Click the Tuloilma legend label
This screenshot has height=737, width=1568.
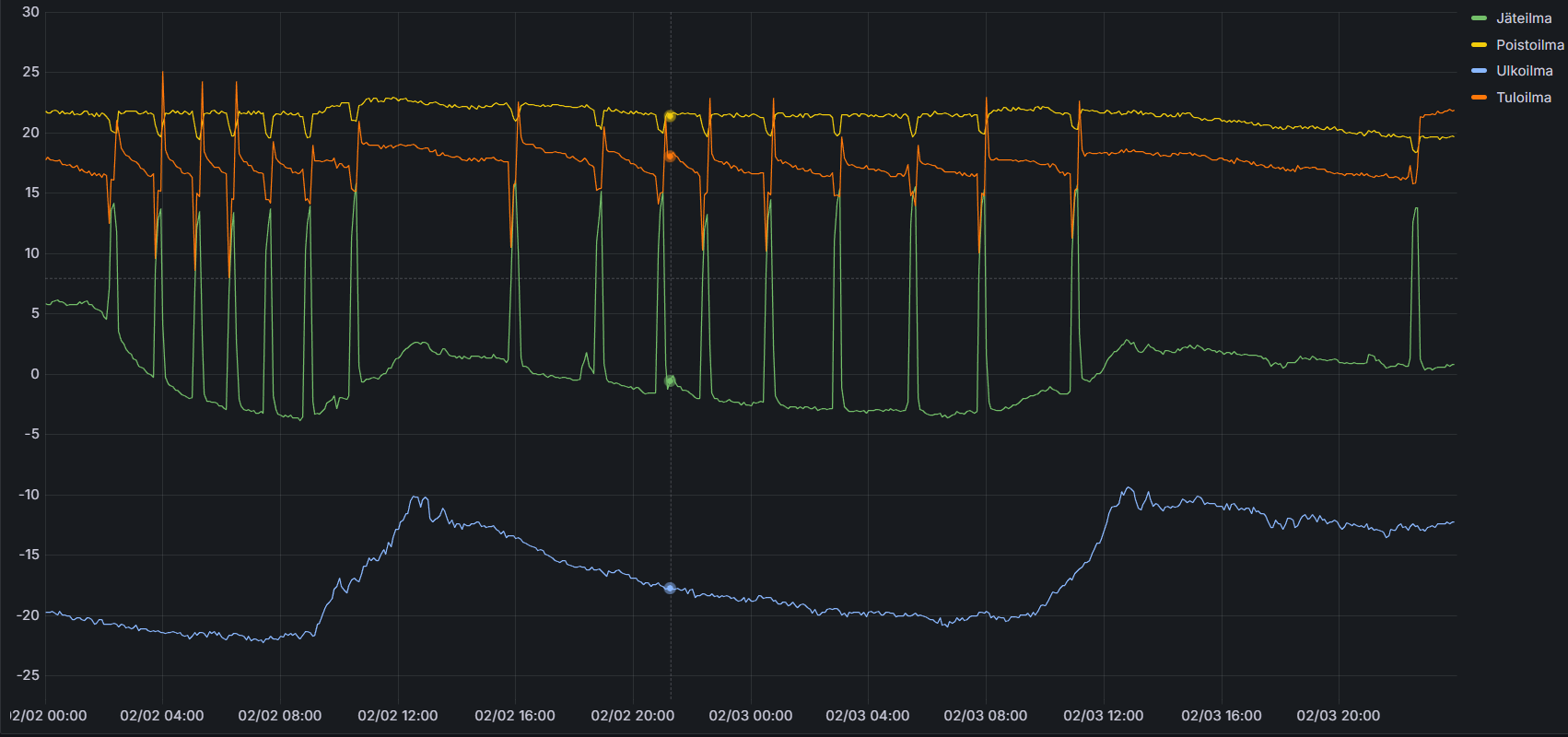1523,98
